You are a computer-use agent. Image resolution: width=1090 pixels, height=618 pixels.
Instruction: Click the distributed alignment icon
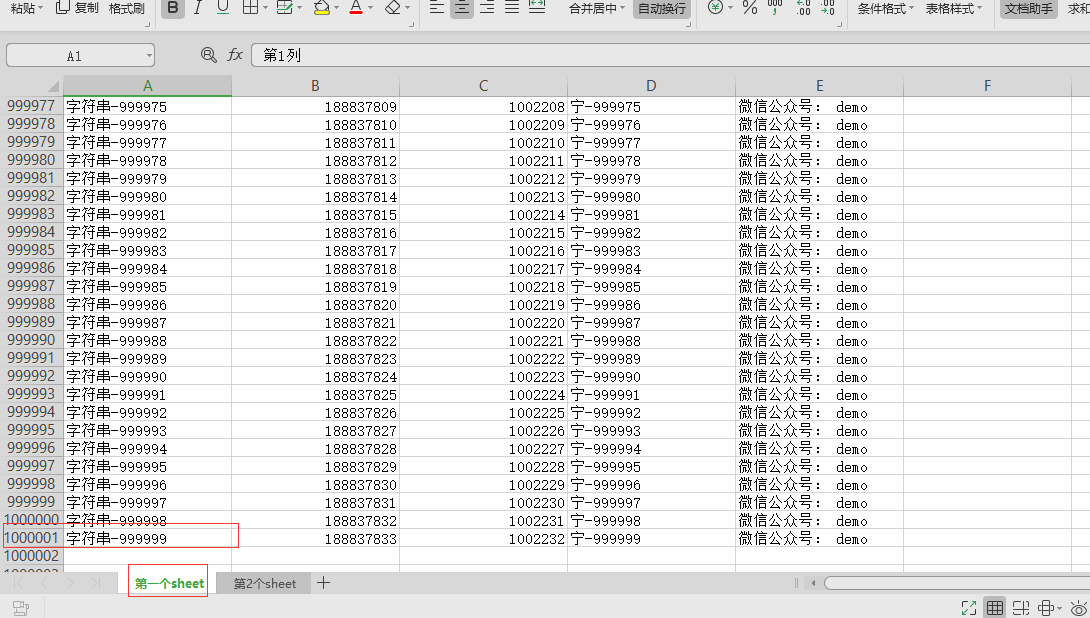pyautogui.click(x=537, y=8)
